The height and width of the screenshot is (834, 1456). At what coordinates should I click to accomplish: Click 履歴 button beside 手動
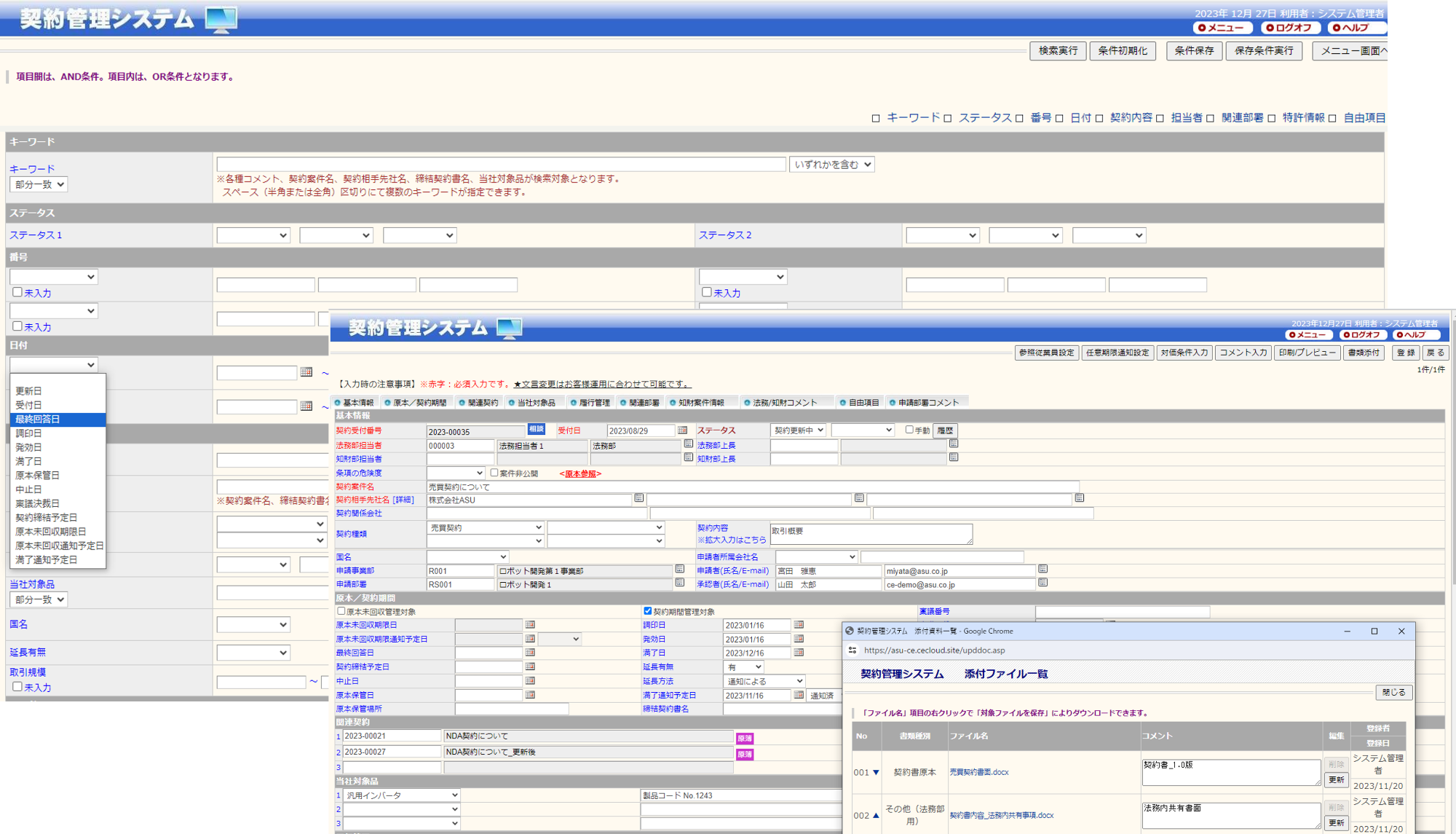(x=945, y=430)
